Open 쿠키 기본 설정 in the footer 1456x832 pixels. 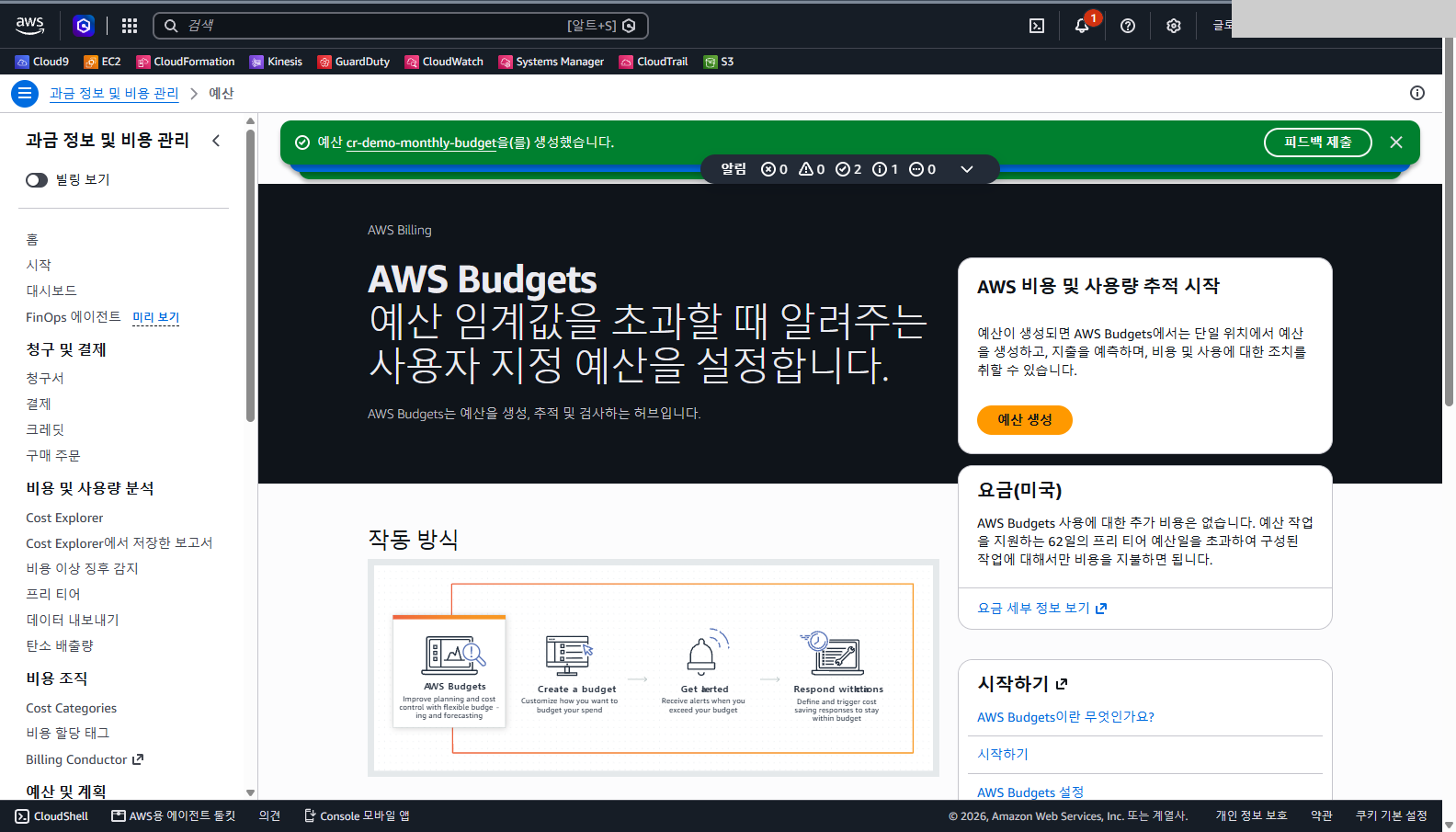pyautogui.click(x=1392, y=816)
